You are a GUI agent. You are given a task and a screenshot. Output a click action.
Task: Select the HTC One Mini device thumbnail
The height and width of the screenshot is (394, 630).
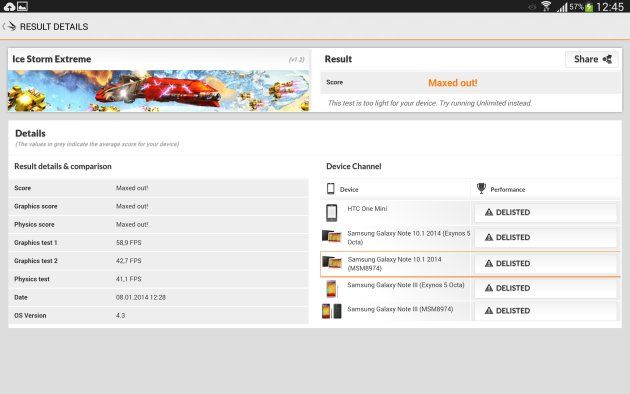331,213
